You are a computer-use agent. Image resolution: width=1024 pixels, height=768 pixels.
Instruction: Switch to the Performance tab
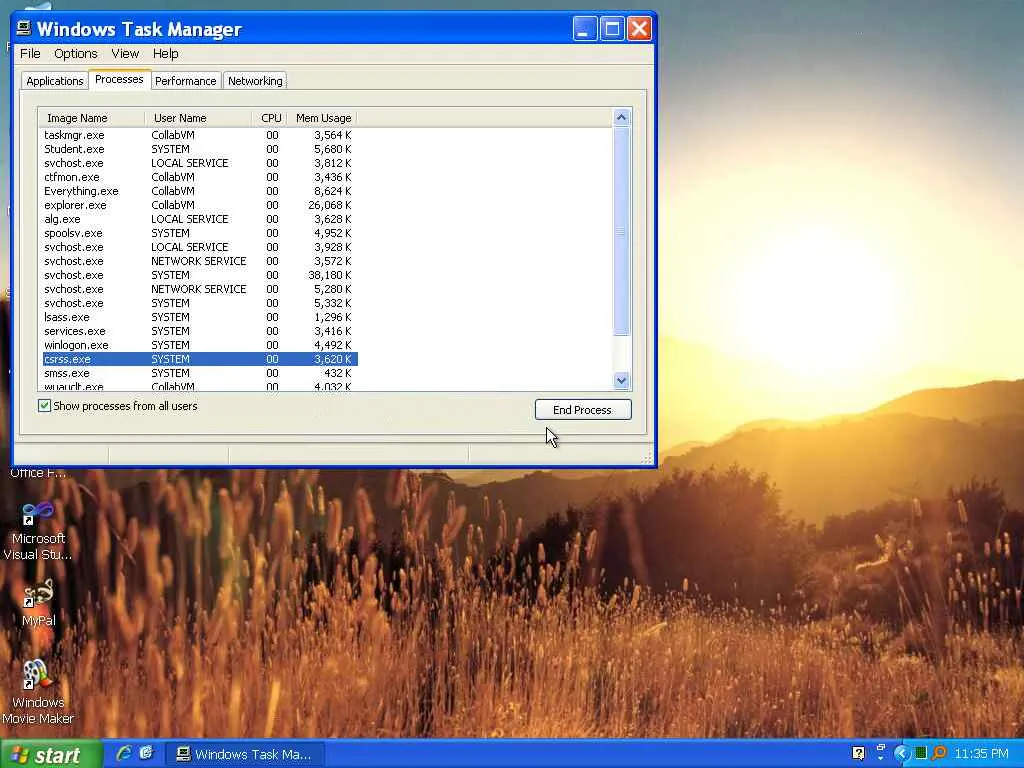tap(185, 81)
